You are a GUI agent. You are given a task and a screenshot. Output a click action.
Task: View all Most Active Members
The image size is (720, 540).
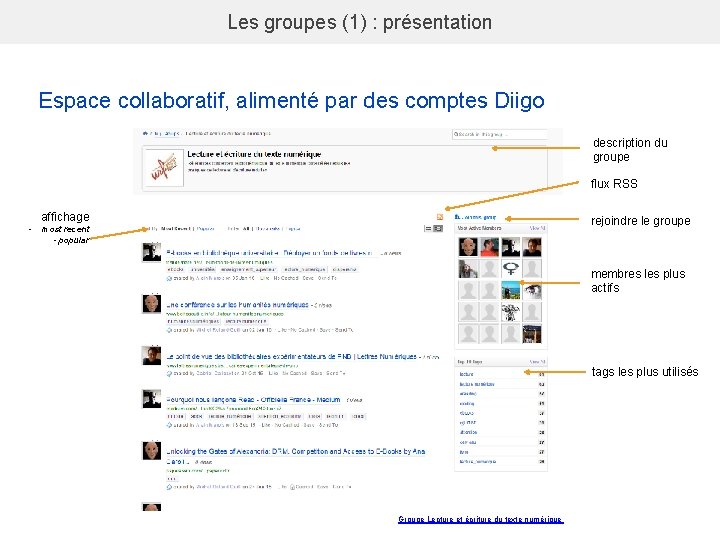tap(537, 228)
